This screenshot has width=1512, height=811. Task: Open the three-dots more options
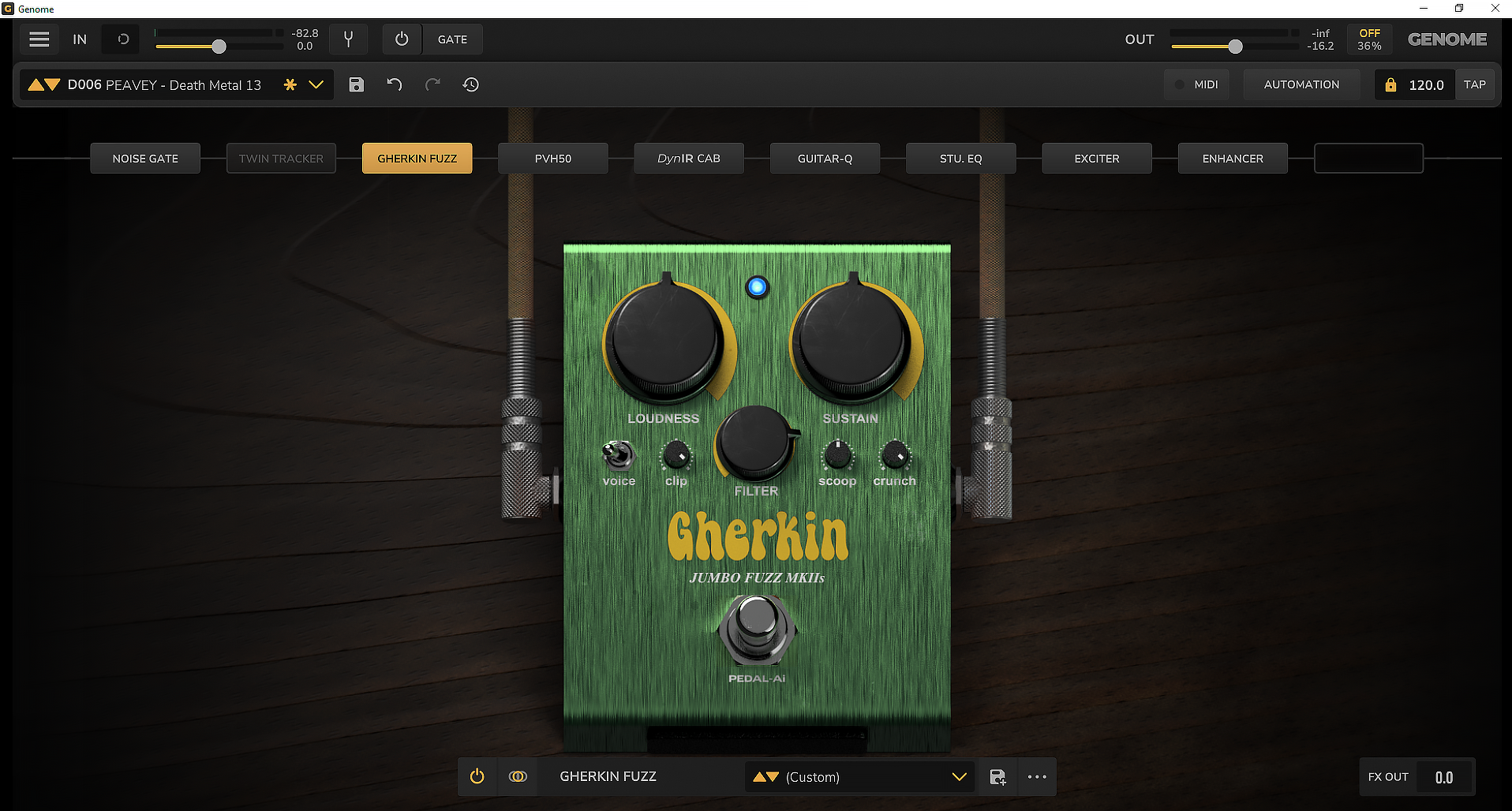click(x=1037, y=777)
